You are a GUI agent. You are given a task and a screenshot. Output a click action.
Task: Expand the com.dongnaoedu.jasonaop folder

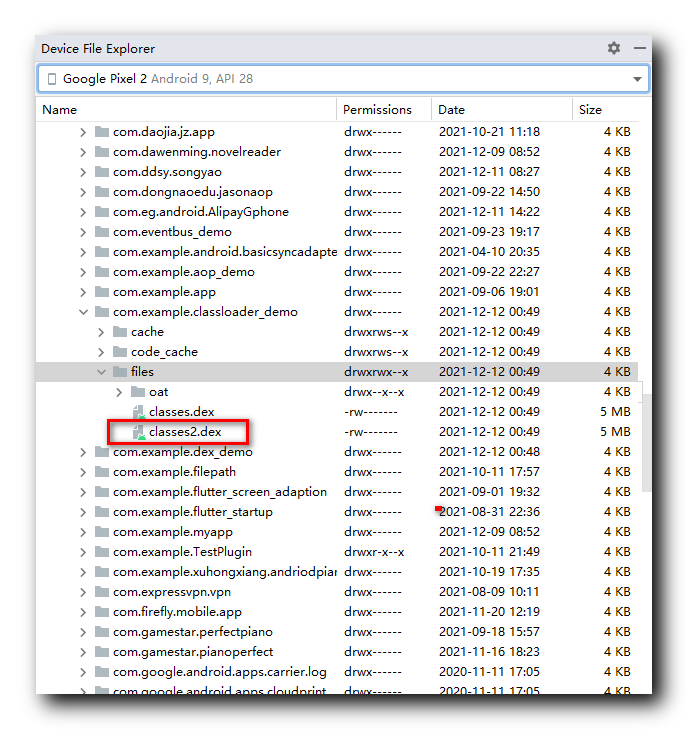83,192
